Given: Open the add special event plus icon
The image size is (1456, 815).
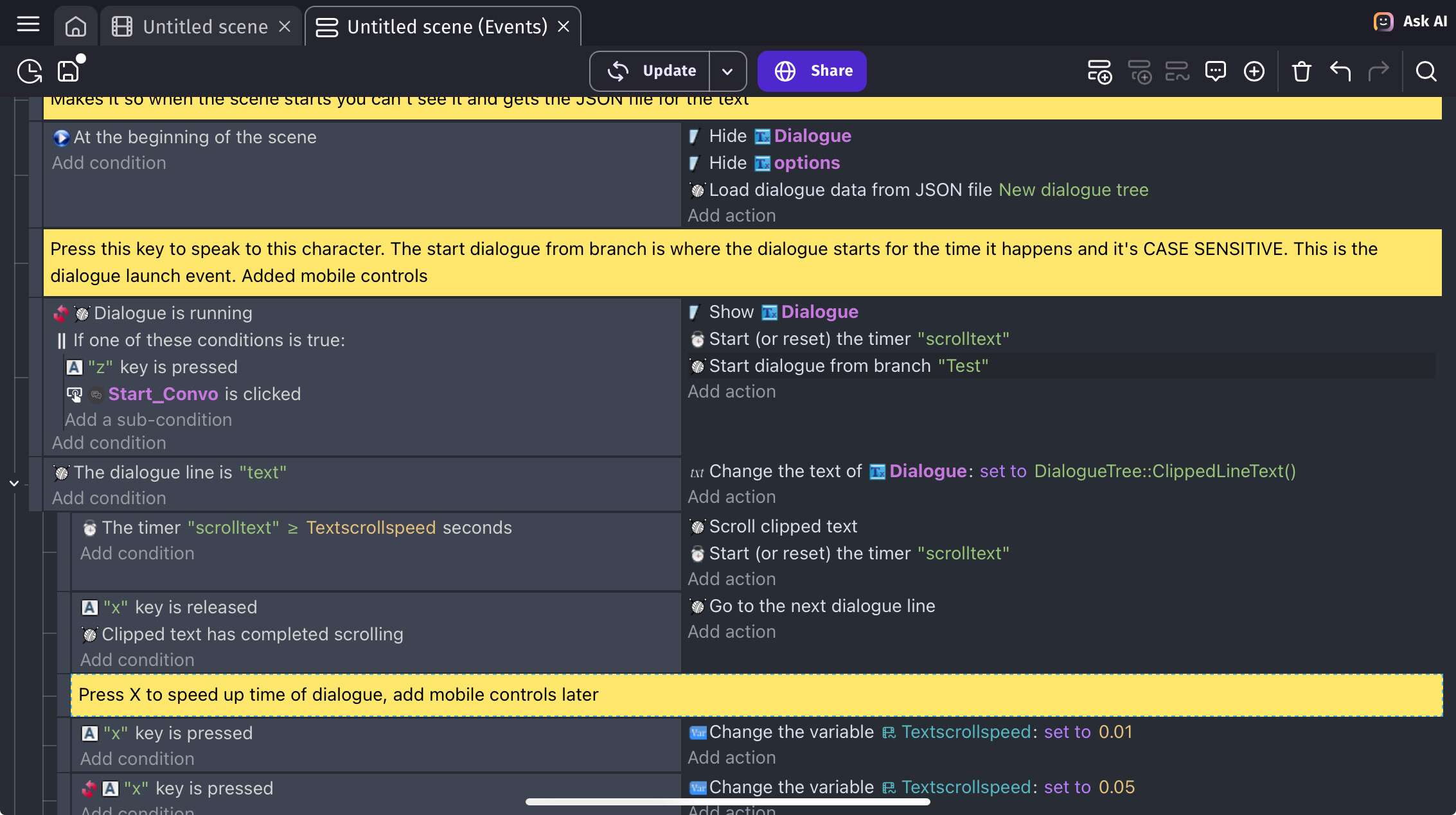Looking at the screenshot, I should 1254,71.
